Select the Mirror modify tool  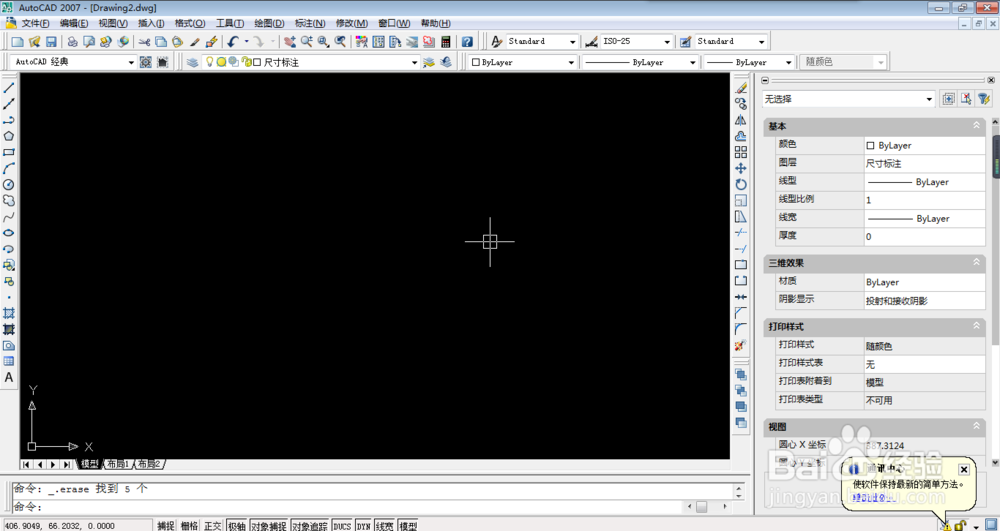tap(740, 120)
